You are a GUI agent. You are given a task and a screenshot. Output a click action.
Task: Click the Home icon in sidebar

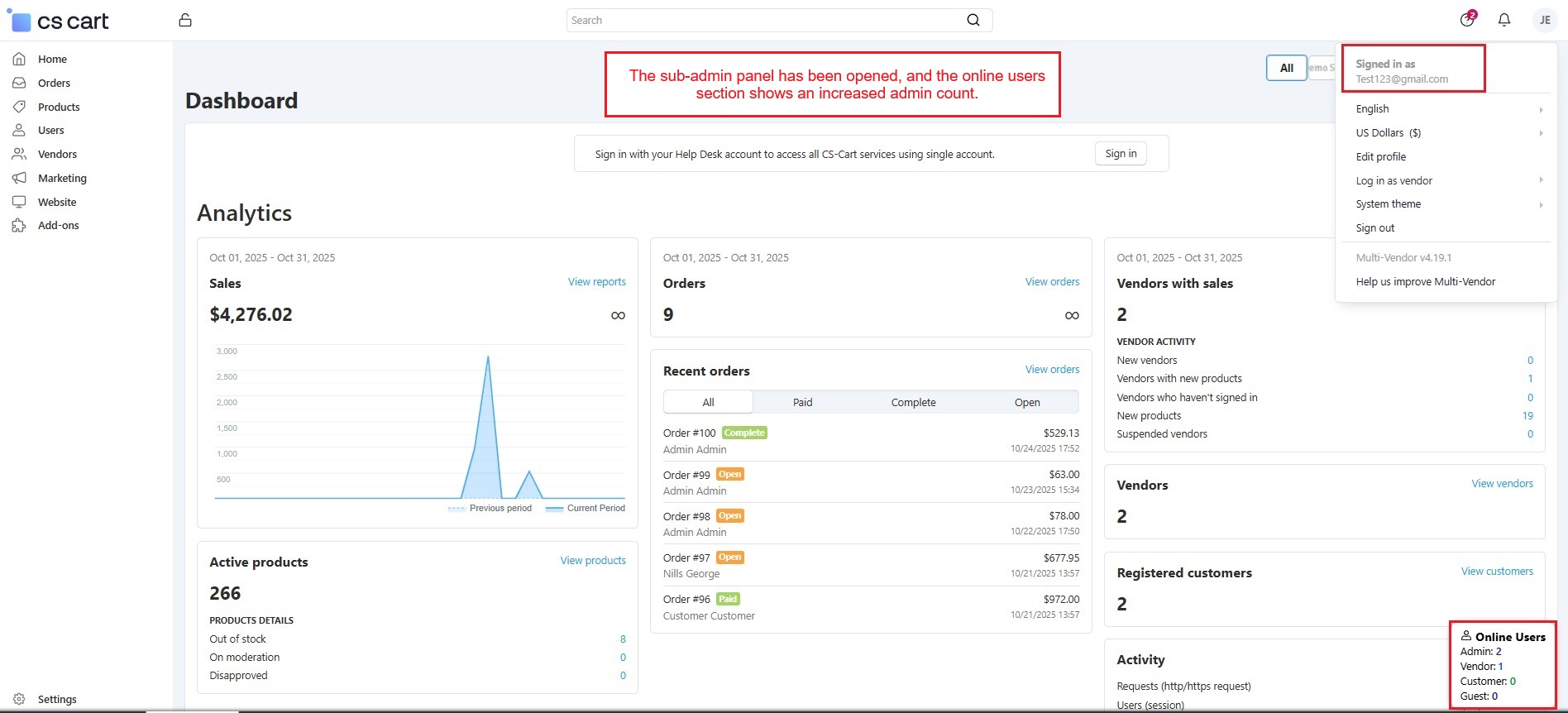point(19,59)
